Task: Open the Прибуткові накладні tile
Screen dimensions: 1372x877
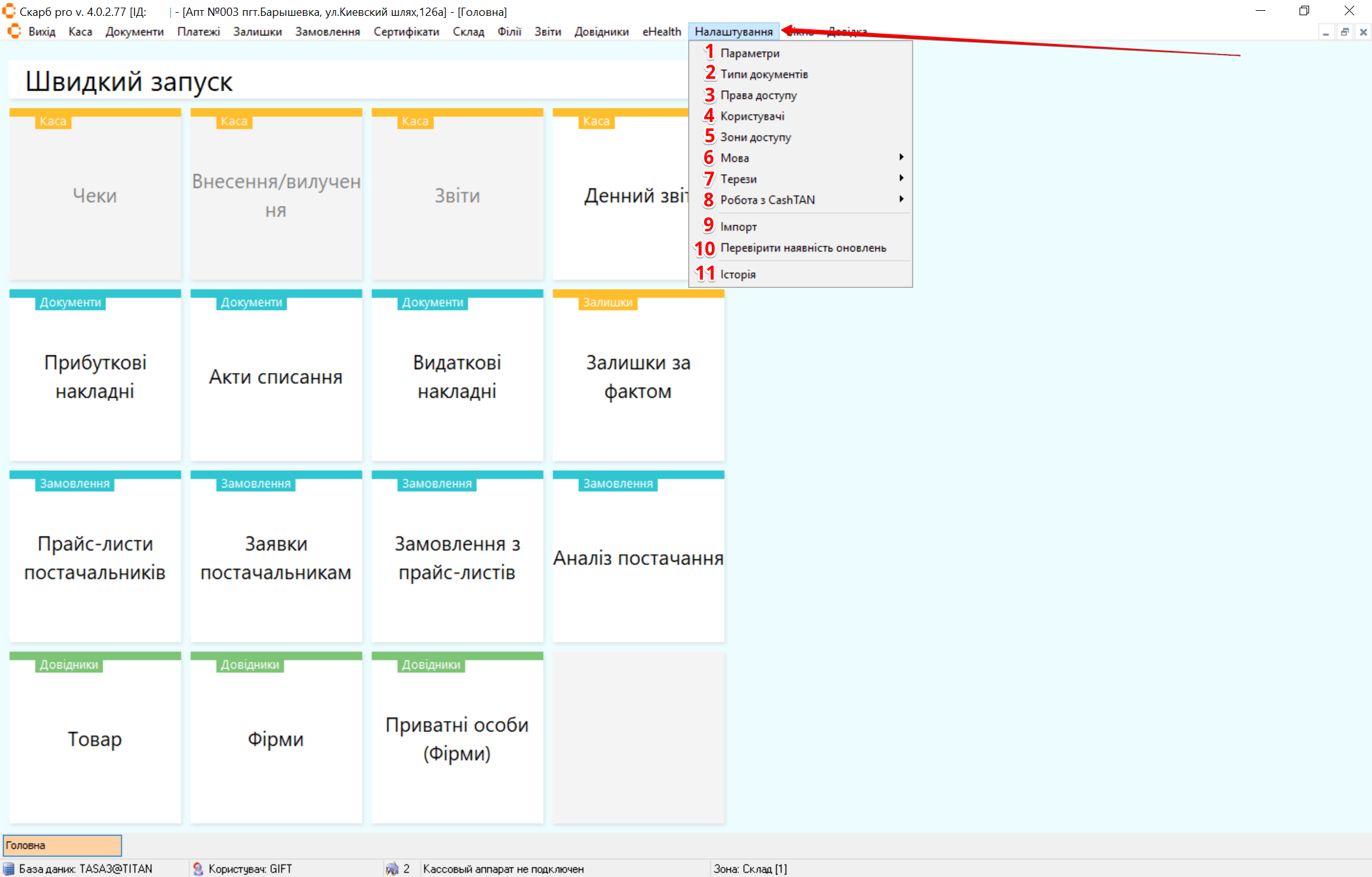Action: coord(95,376)
